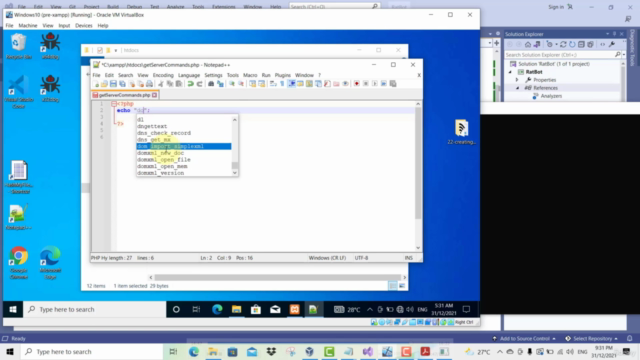The height and width of the screenshot is (360, 640).
Task: Open the Notepad++ File menu
Action: (96, 75)
